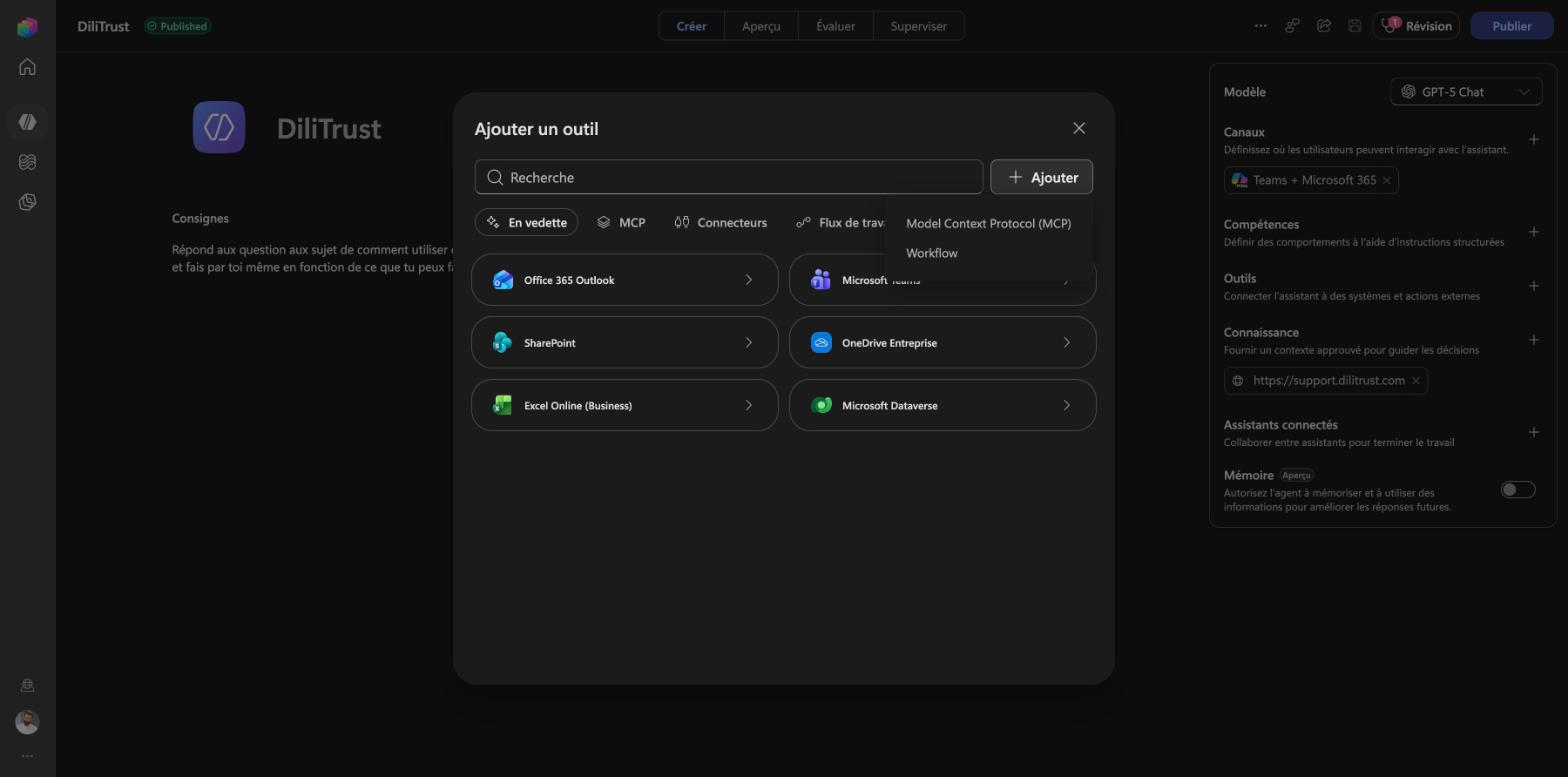The width and height of the screenshot is (1568, 777).
Task: Open the Évaluer tab
Action: pos(835,26)
